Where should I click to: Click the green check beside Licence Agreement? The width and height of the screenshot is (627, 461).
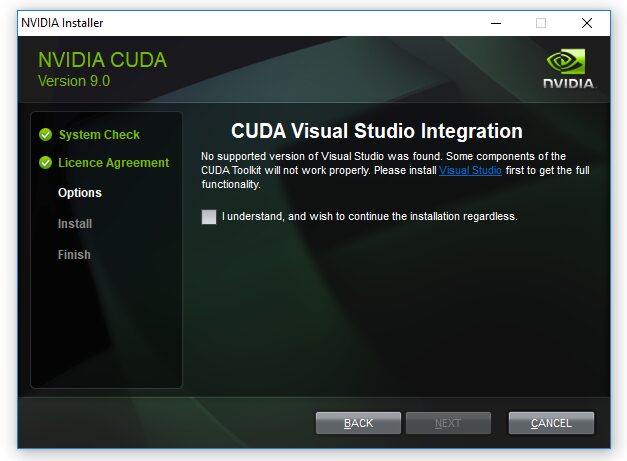coord(46,163)
